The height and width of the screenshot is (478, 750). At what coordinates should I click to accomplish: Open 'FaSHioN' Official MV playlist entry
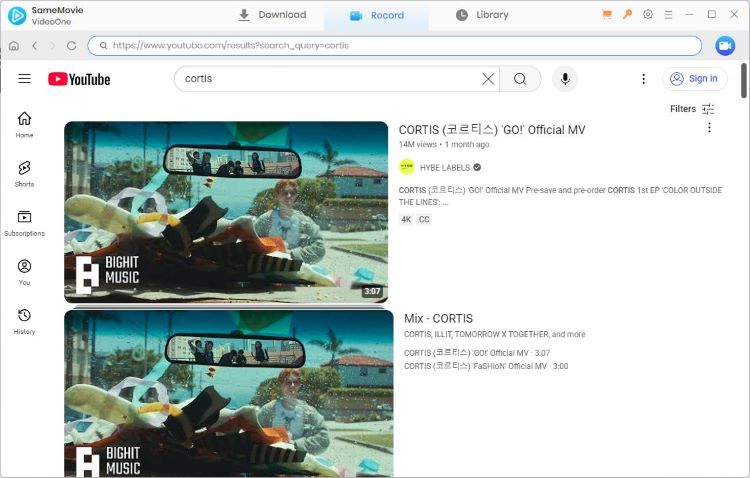(x=486, y=366)
